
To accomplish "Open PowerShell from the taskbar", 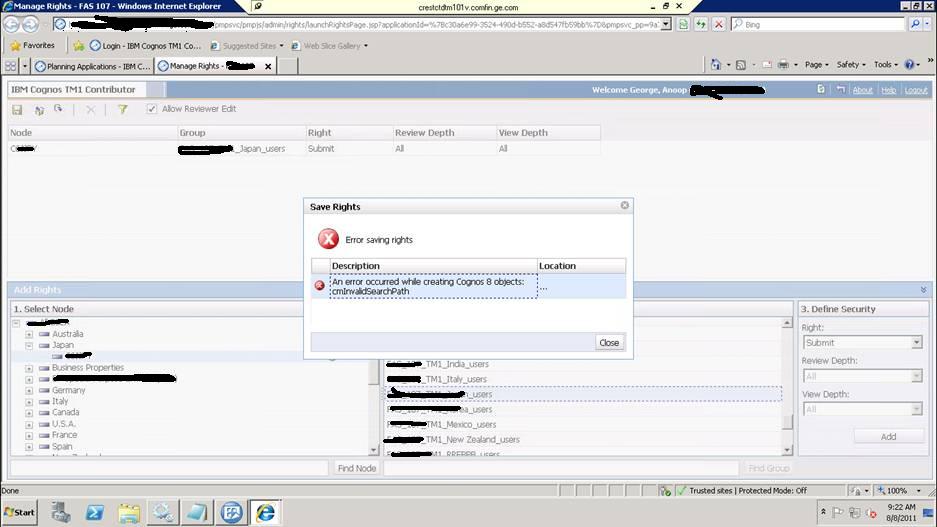I will tap(94, 513).
